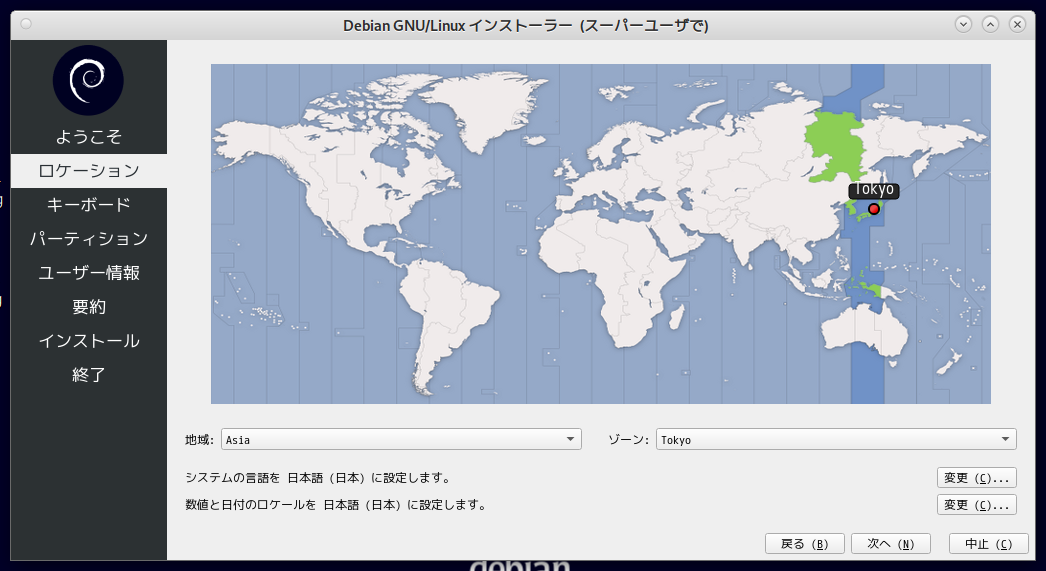Select ユーザー情報 step in sidebar
This screenshot has width=1046, height=571.
click(x=89, y=273)
